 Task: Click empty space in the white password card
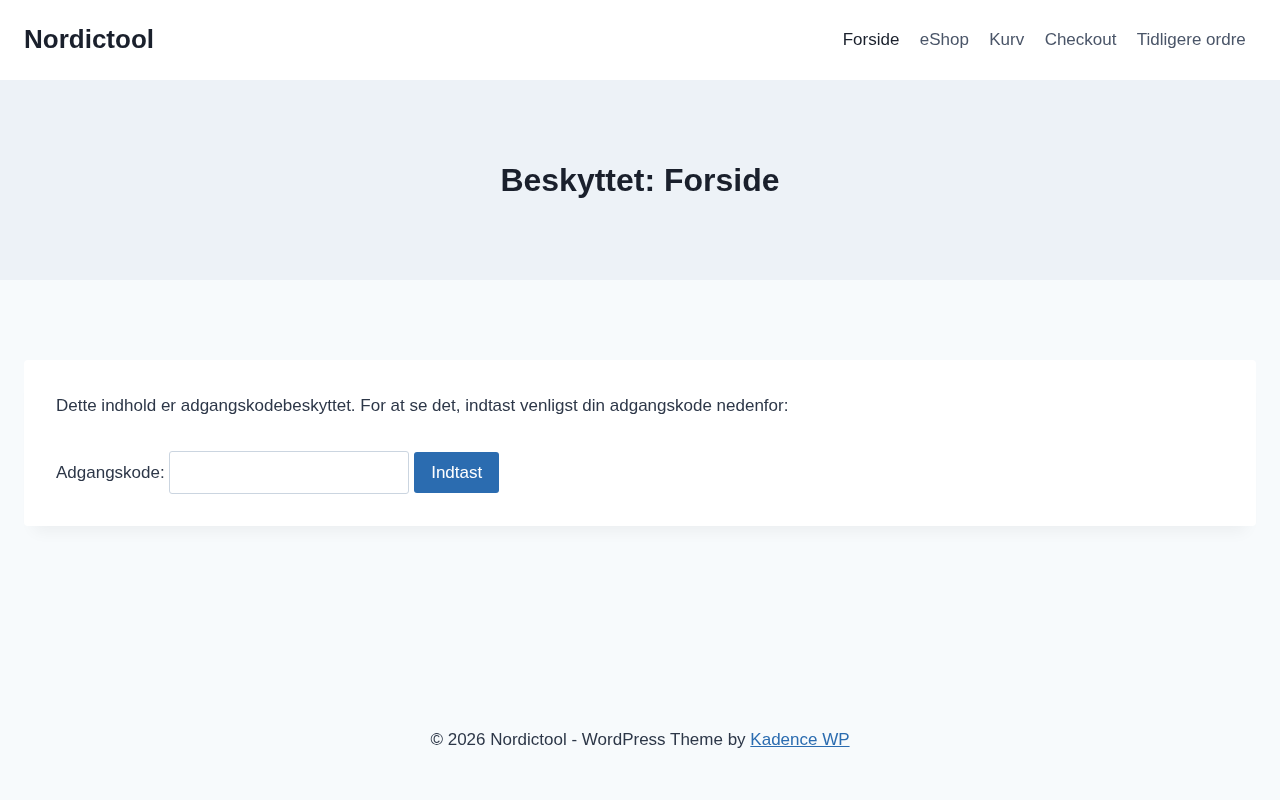click(x=900, y=470)
